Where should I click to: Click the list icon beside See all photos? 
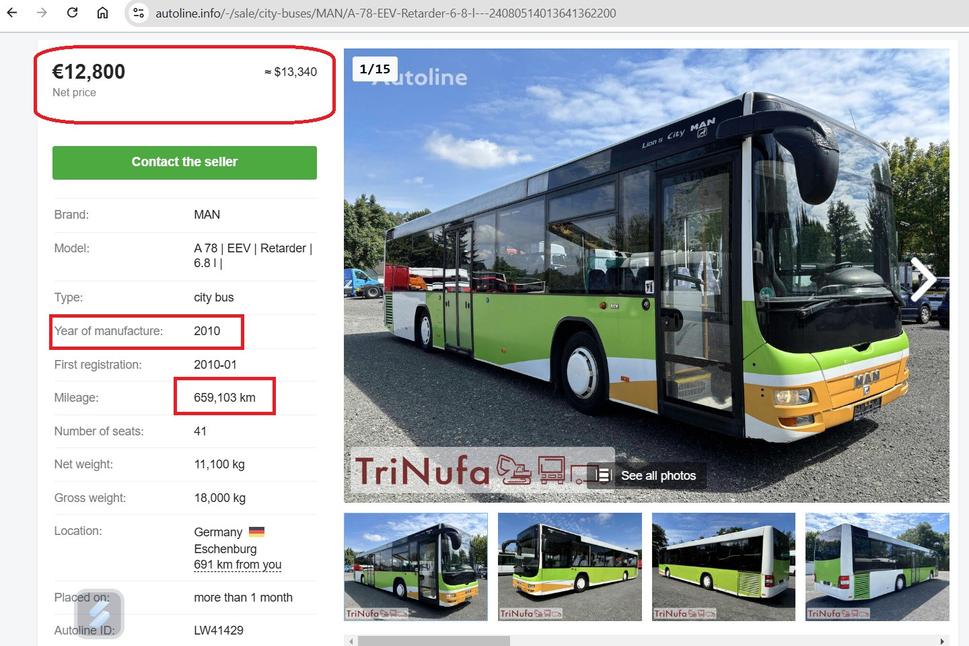pyautogui.click(x=603, y=475)
